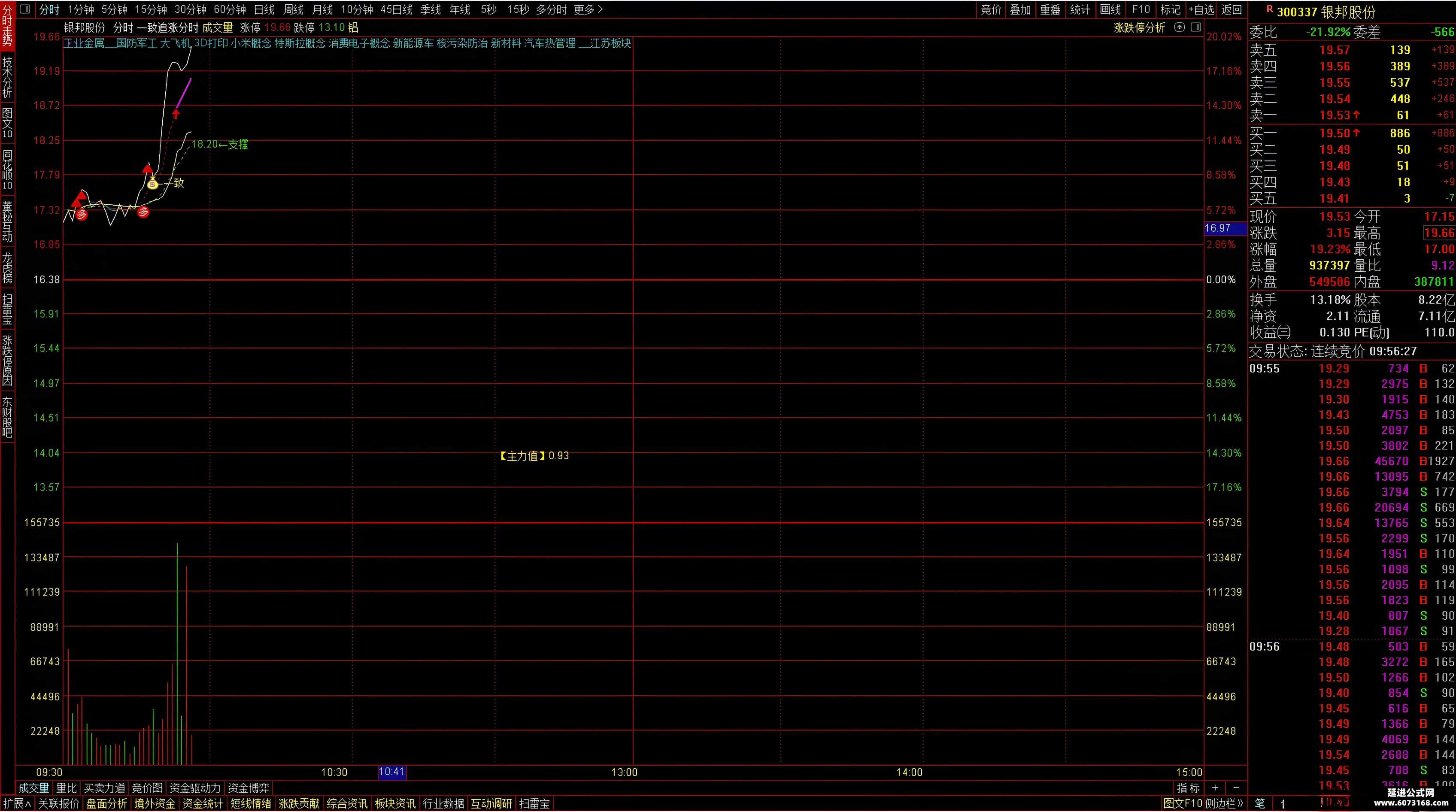
Task: Expand the 扩展 panel at bottom
Action: tap(17, 803)
